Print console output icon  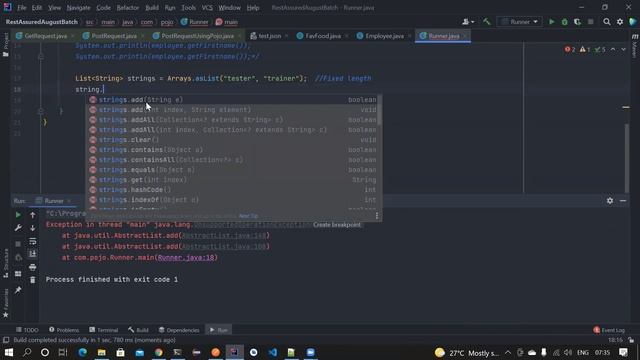[x=33, y=267]
